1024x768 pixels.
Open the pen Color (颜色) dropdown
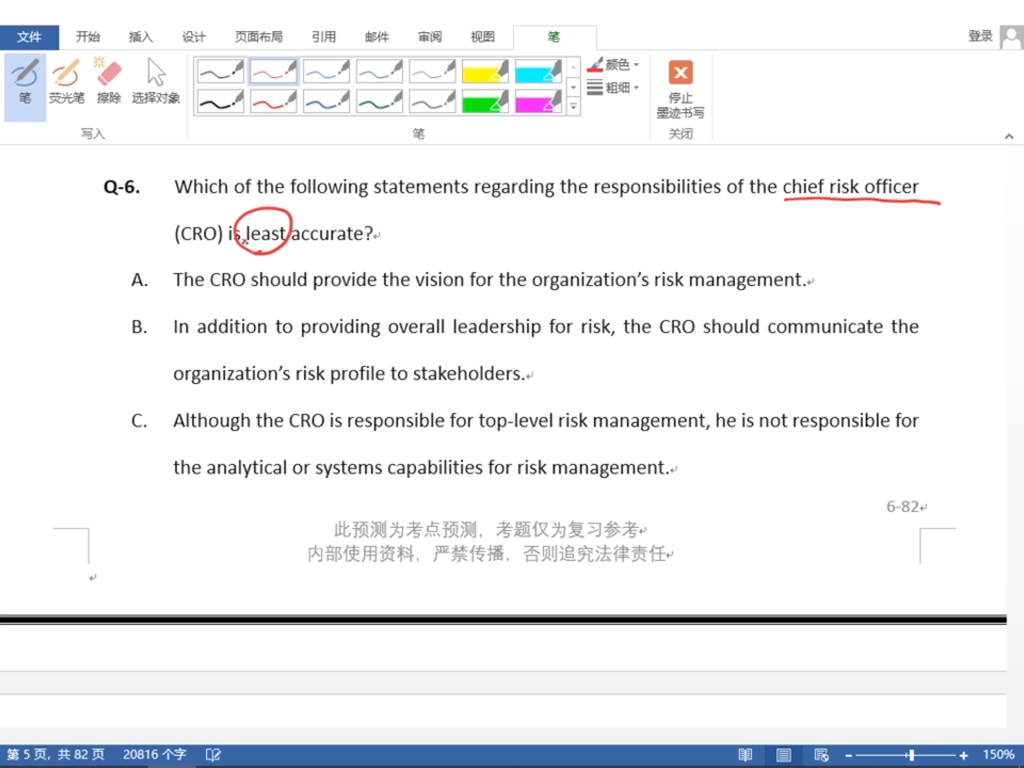click(614, 65)
